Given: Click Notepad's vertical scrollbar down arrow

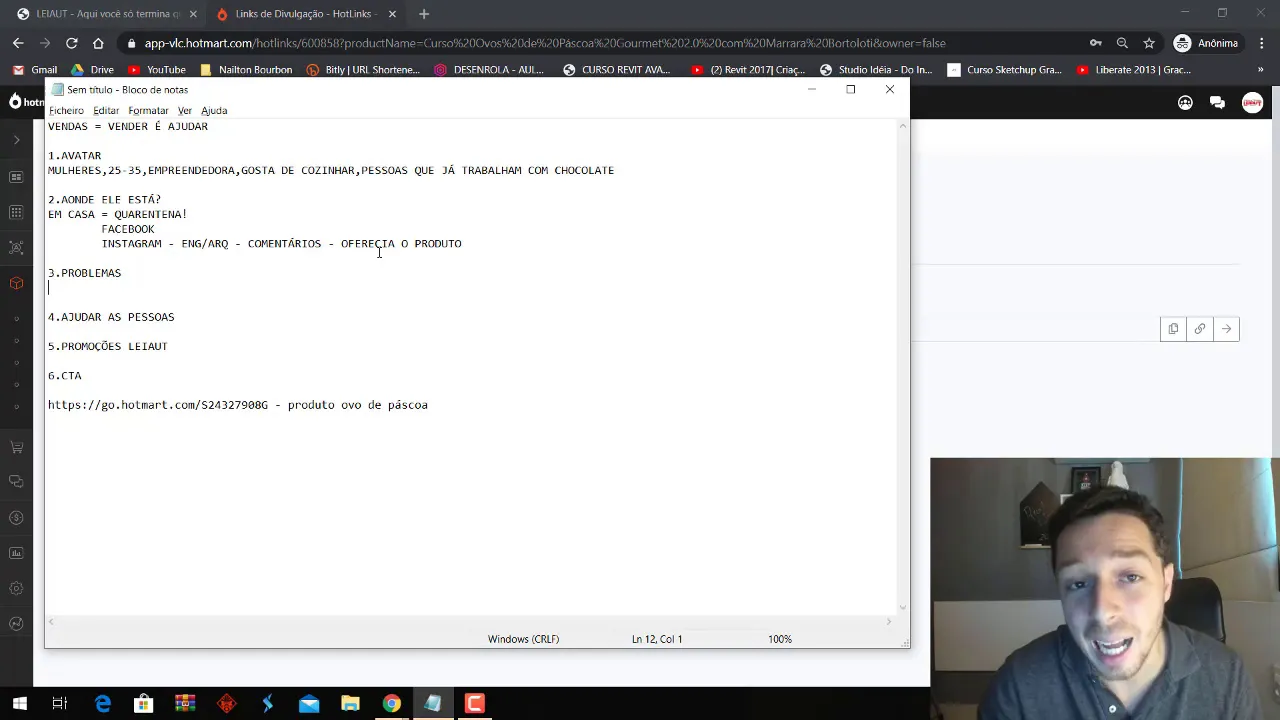Looking at the screenshot, I should pos(904,606).
